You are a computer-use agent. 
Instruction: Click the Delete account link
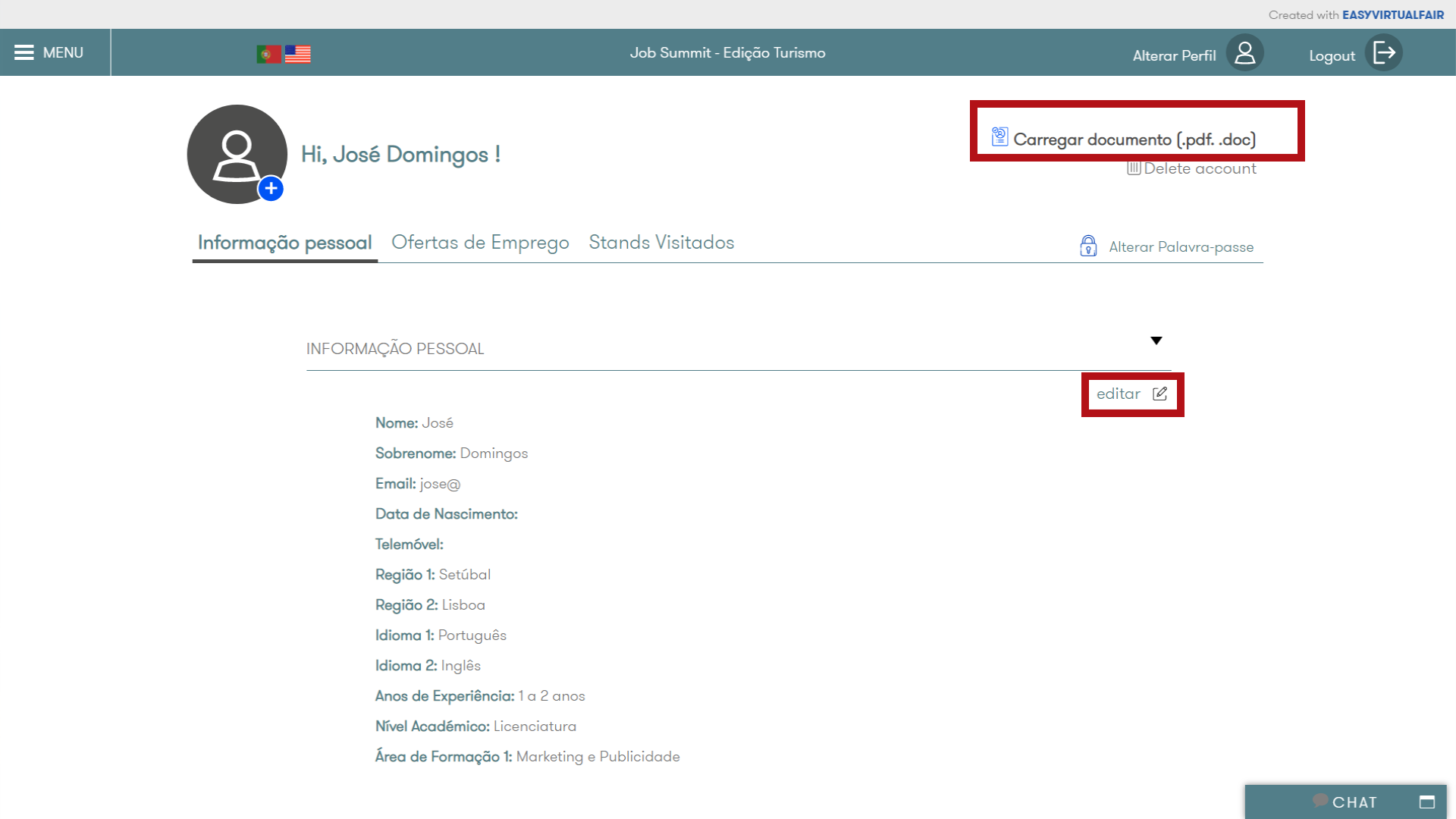tap(1200, 169)
